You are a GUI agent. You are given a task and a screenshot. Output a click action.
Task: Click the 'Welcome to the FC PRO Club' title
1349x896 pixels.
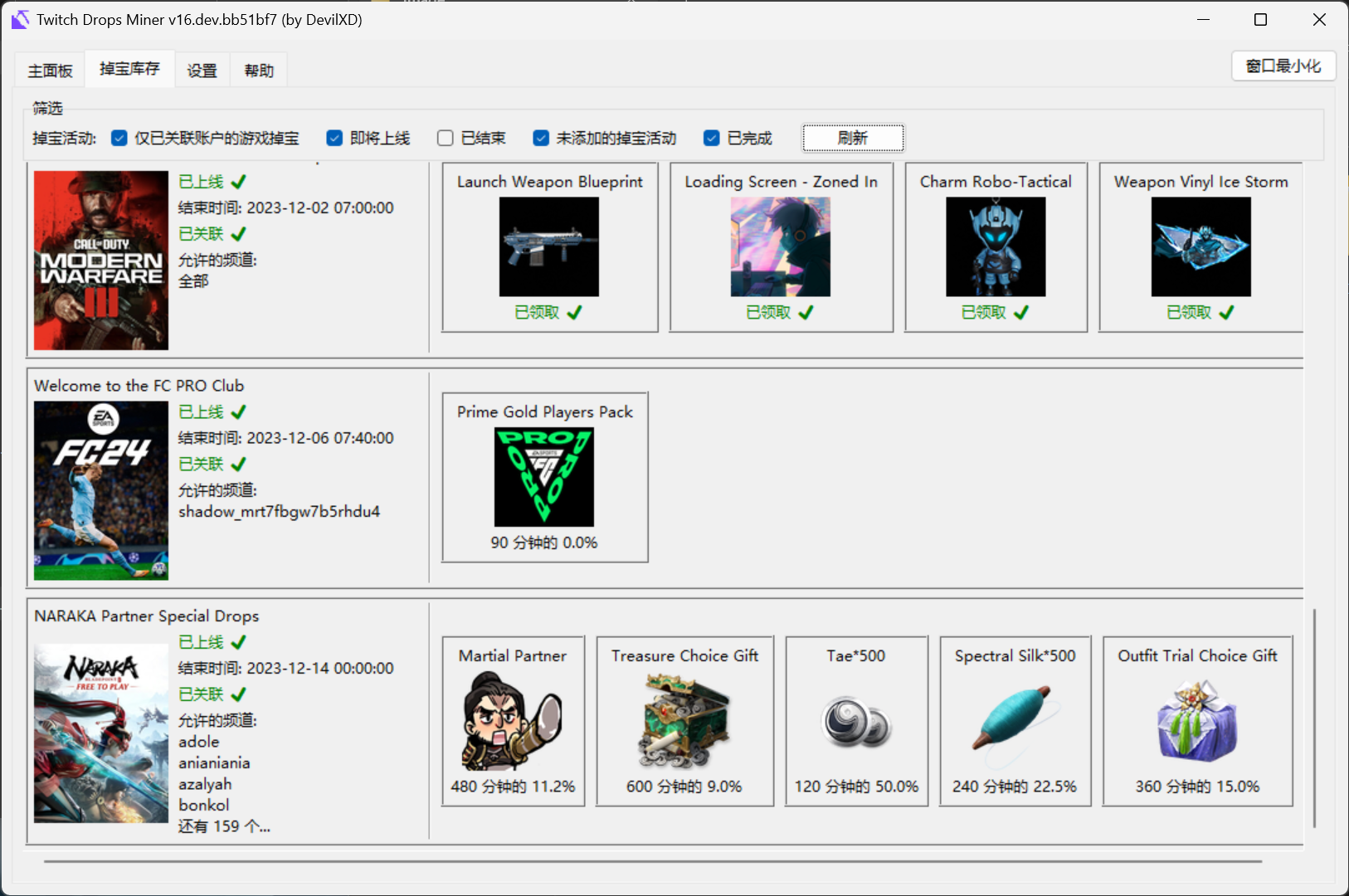[139, 386]
